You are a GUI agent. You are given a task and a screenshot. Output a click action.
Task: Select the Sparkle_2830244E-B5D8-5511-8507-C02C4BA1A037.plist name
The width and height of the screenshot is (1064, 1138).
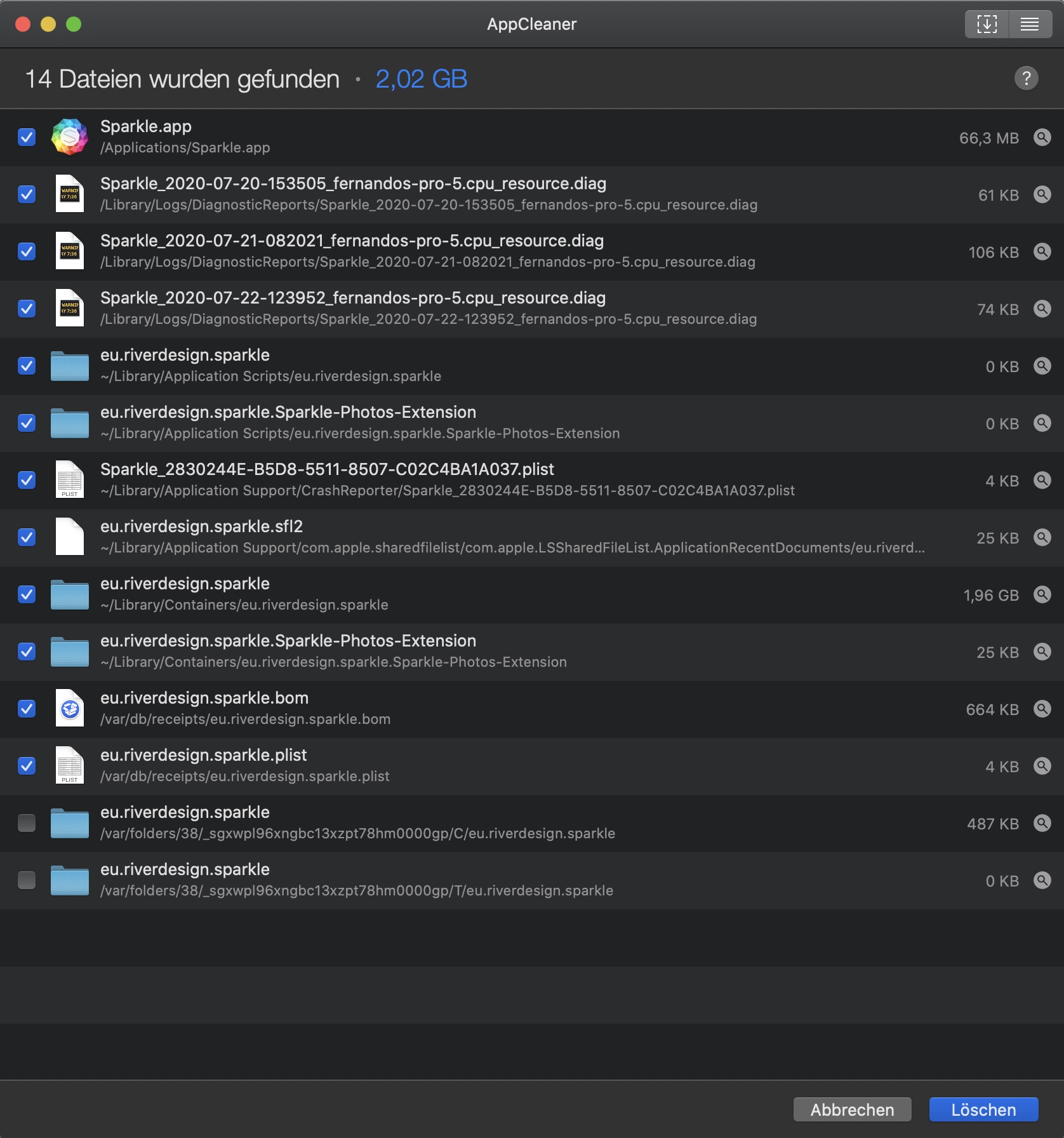point(327,469)
